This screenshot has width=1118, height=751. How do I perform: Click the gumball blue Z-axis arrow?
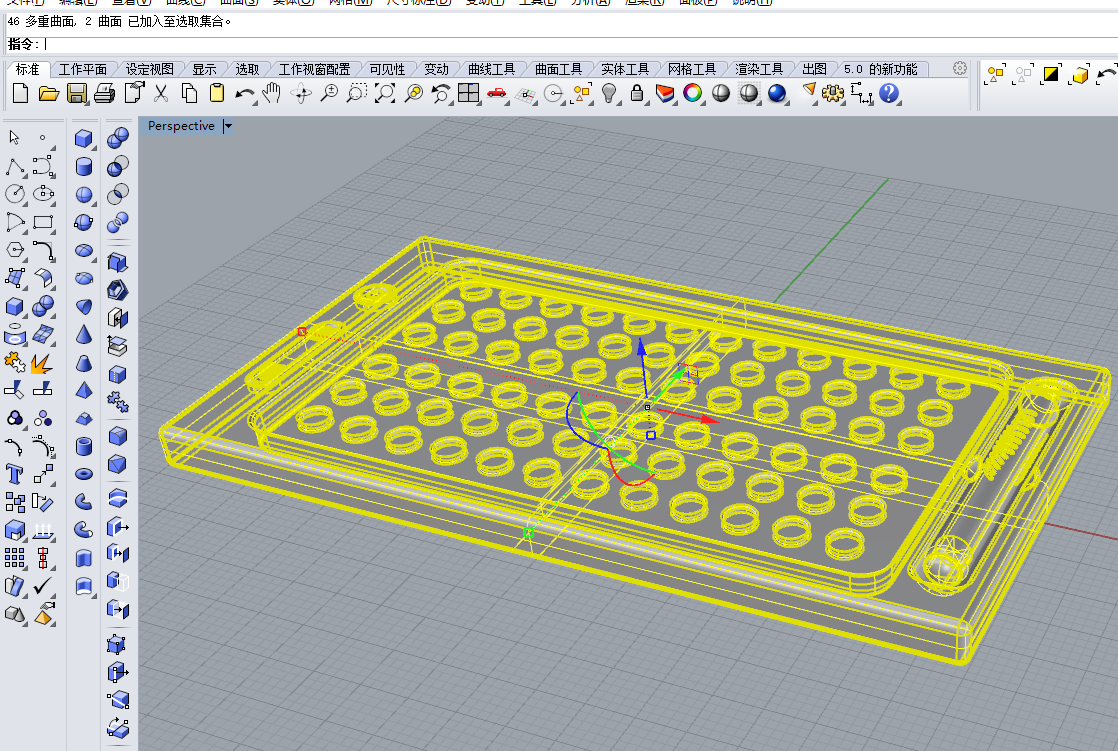pos(642,347)
